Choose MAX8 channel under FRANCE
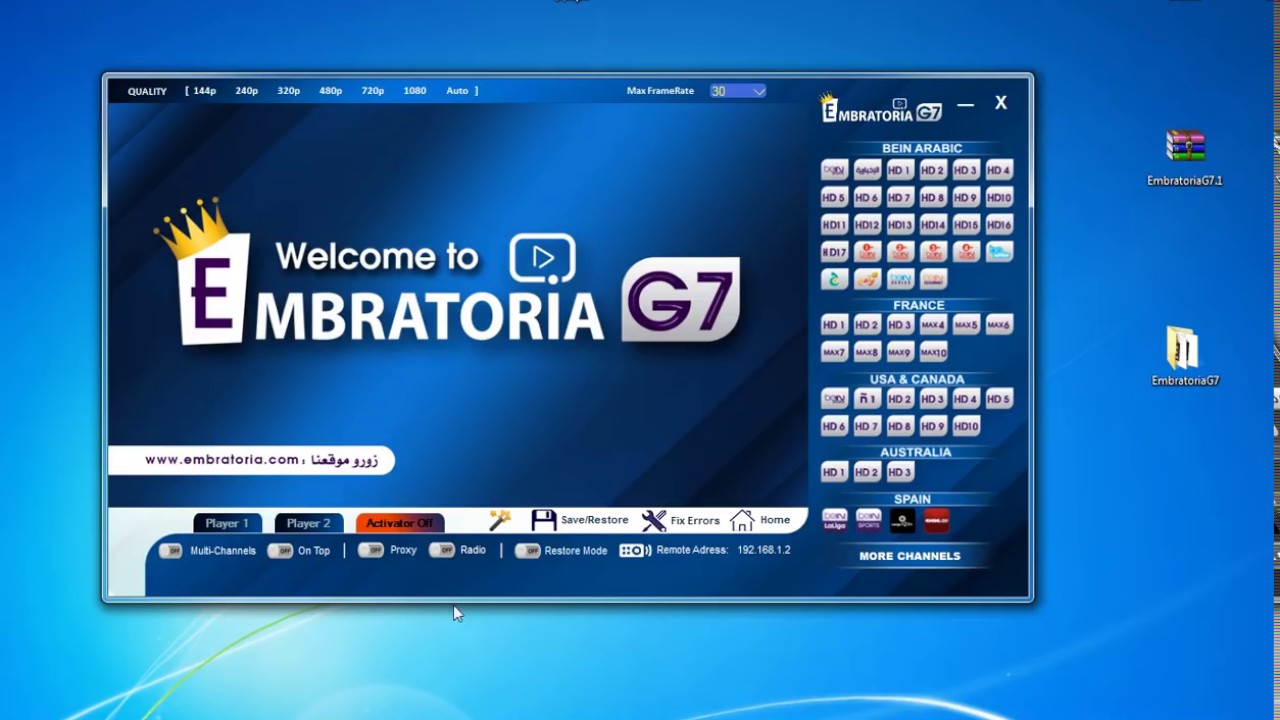 [x=867, y=352]
